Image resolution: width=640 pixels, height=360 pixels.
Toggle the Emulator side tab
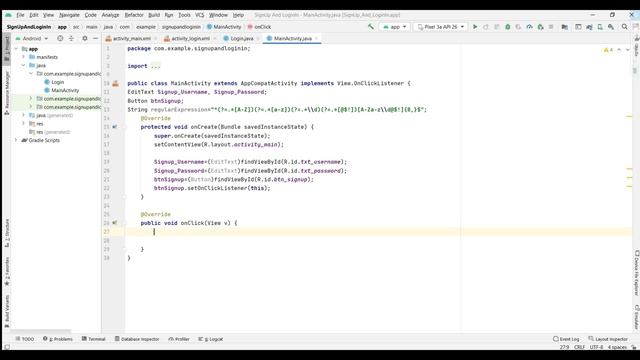pos(636,317)
